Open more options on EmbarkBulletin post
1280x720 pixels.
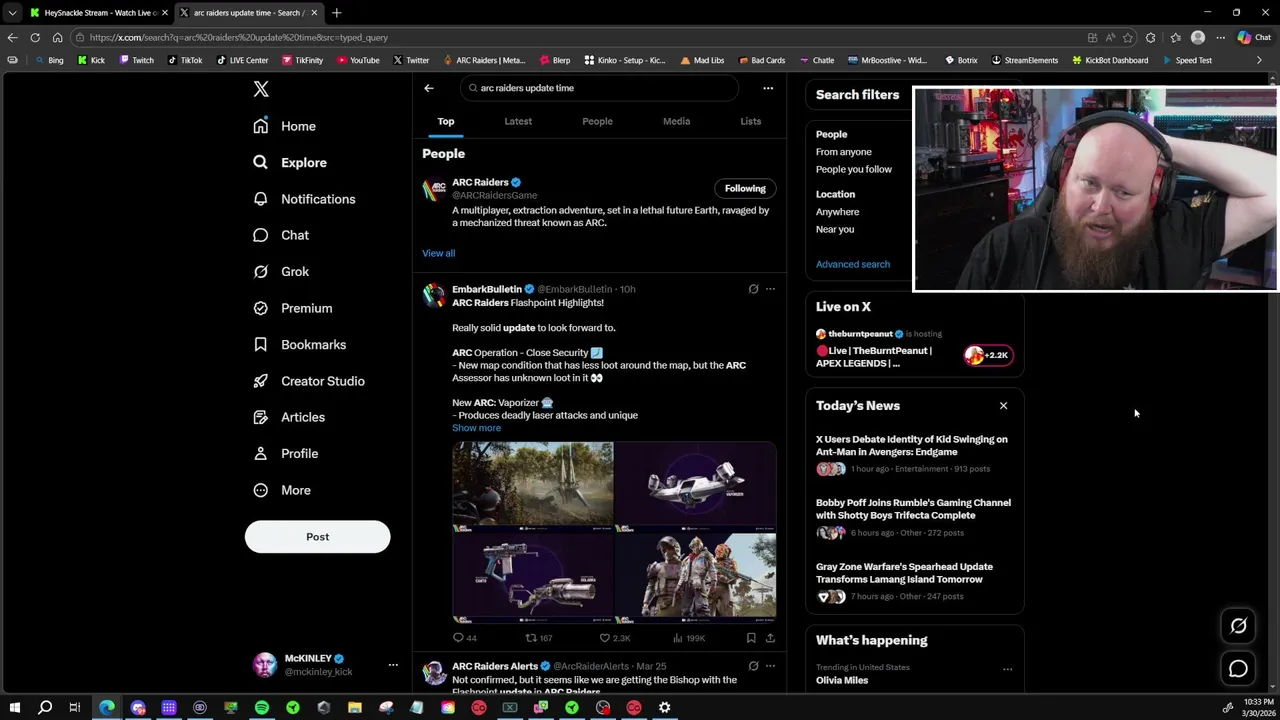770,289
